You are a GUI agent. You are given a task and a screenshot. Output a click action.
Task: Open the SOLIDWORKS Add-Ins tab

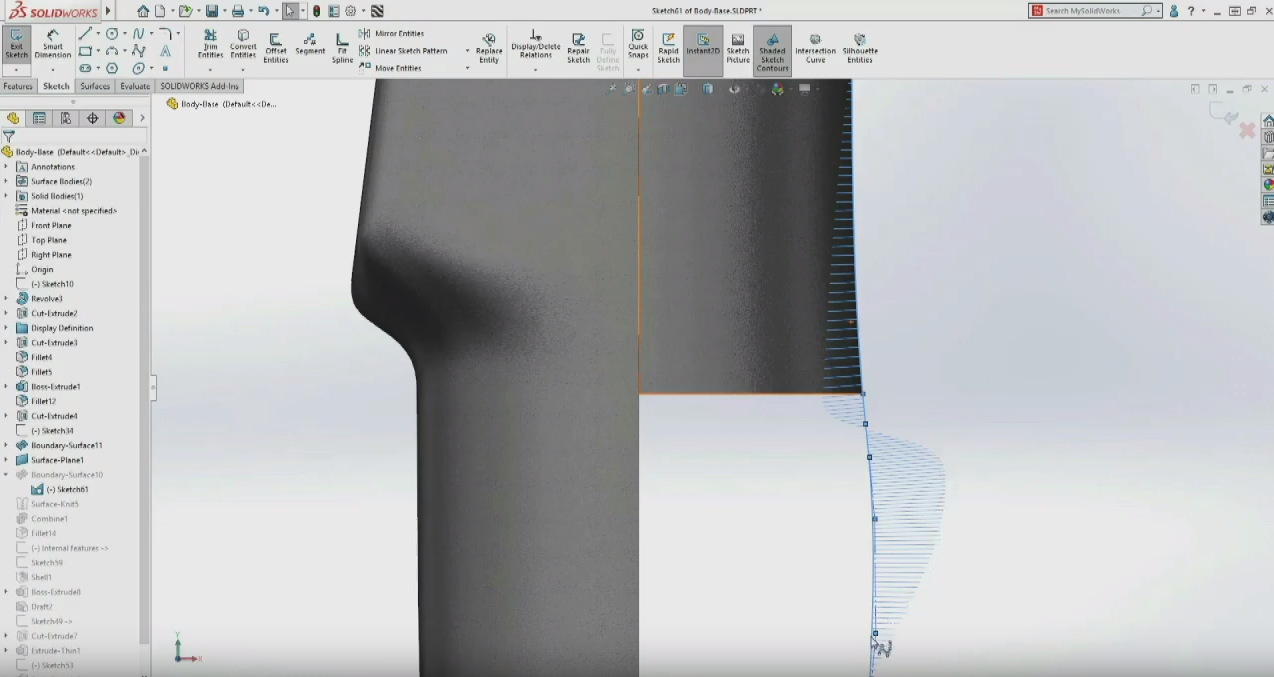click(x=199, y=86)
